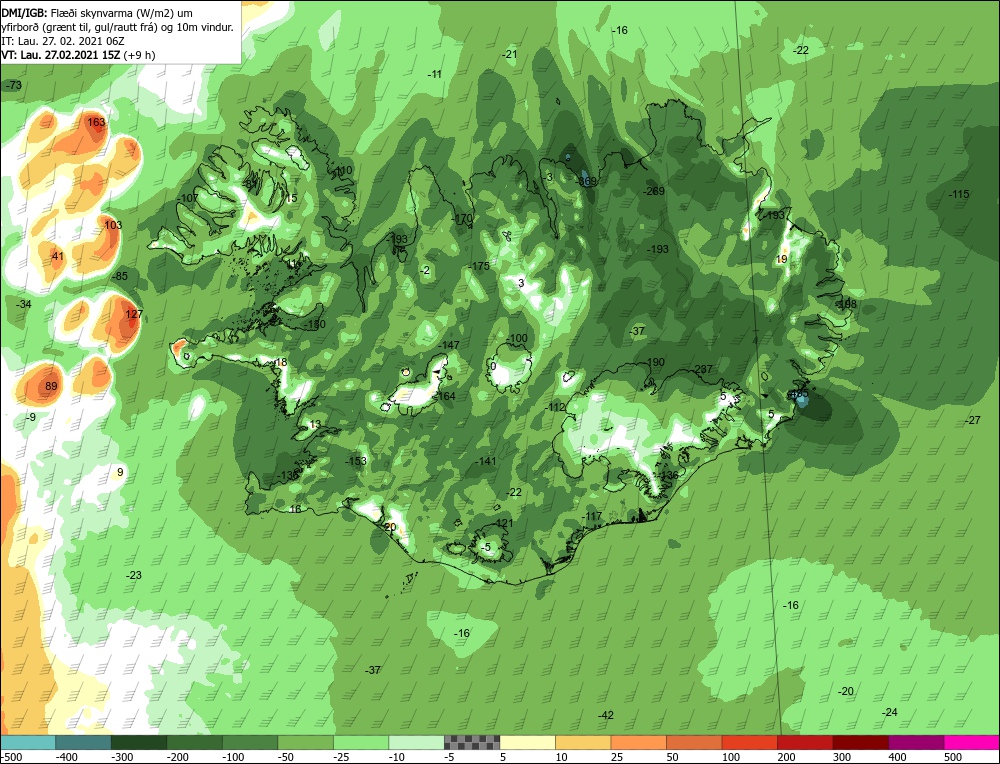This screenshot has height=764, width=1000.
Task: Click the legend scale label 500
Action: [953, 757]
